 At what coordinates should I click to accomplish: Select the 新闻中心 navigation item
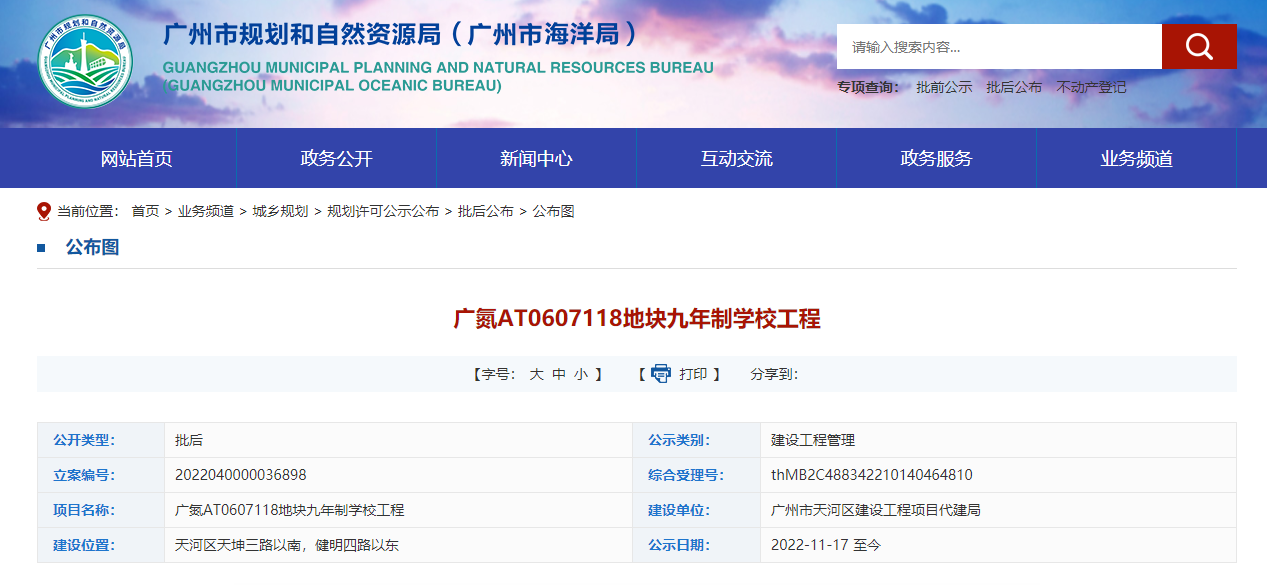coord(536,158)
